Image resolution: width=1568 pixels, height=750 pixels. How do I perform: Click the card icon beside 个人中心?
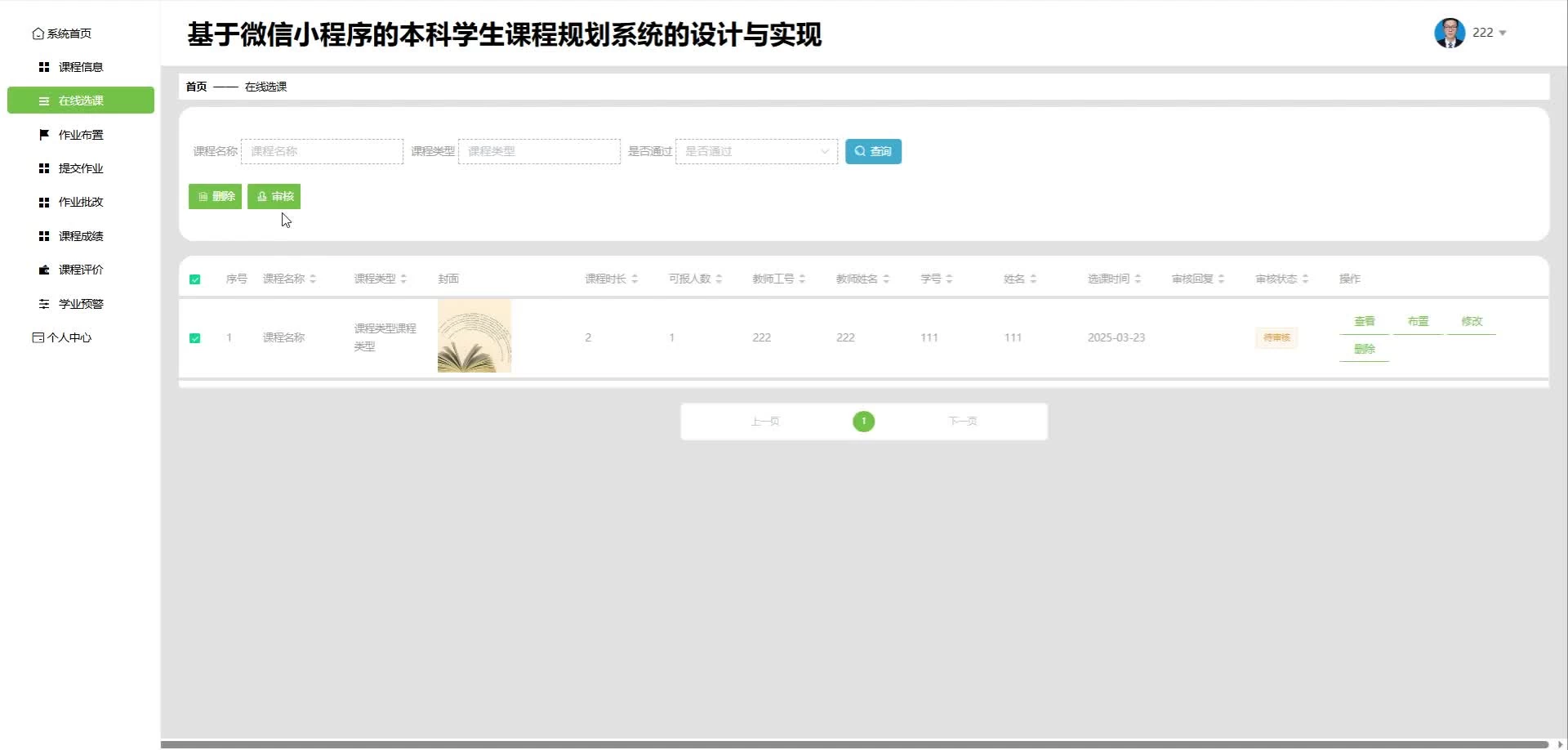click(38, 337)
